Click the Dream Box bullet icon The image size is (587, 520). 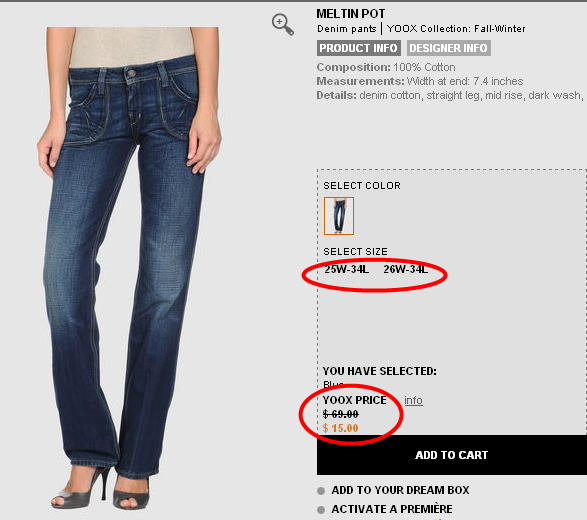pos(321,491)
